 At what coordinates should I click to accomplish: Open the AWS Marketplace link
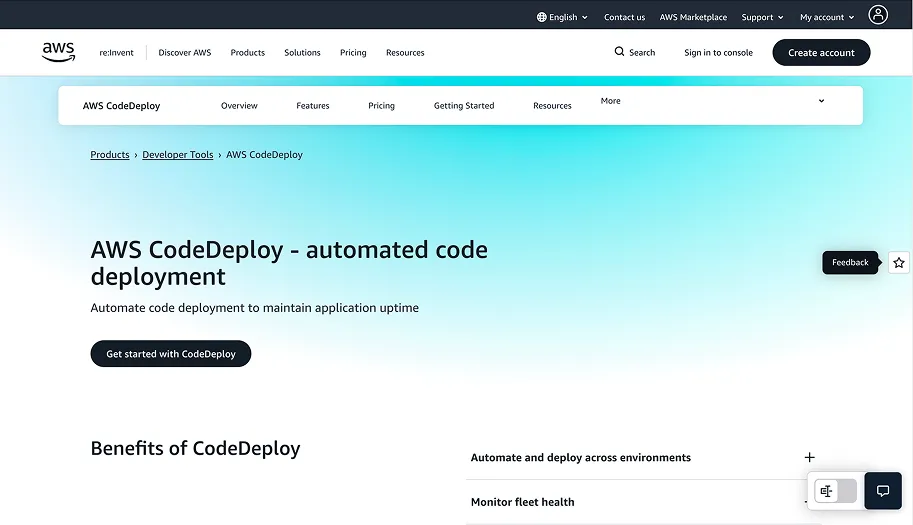pos(693,17)
